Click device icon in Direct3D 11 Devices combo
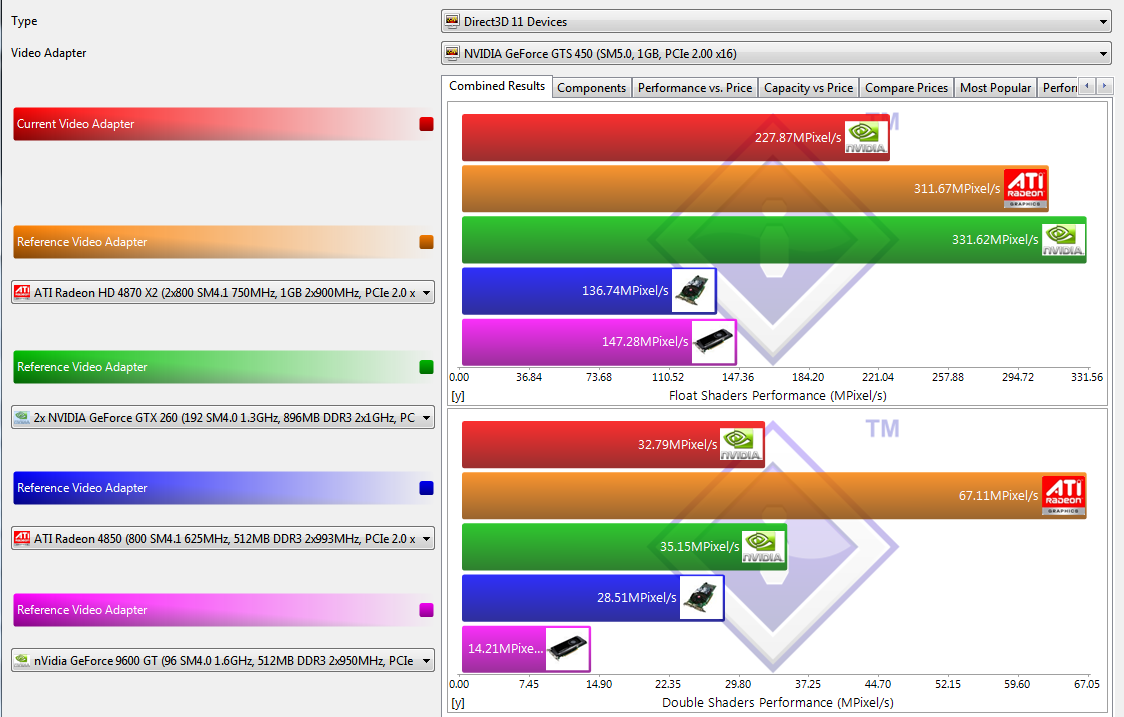1124x717 pixels. [x=452, y=22]
